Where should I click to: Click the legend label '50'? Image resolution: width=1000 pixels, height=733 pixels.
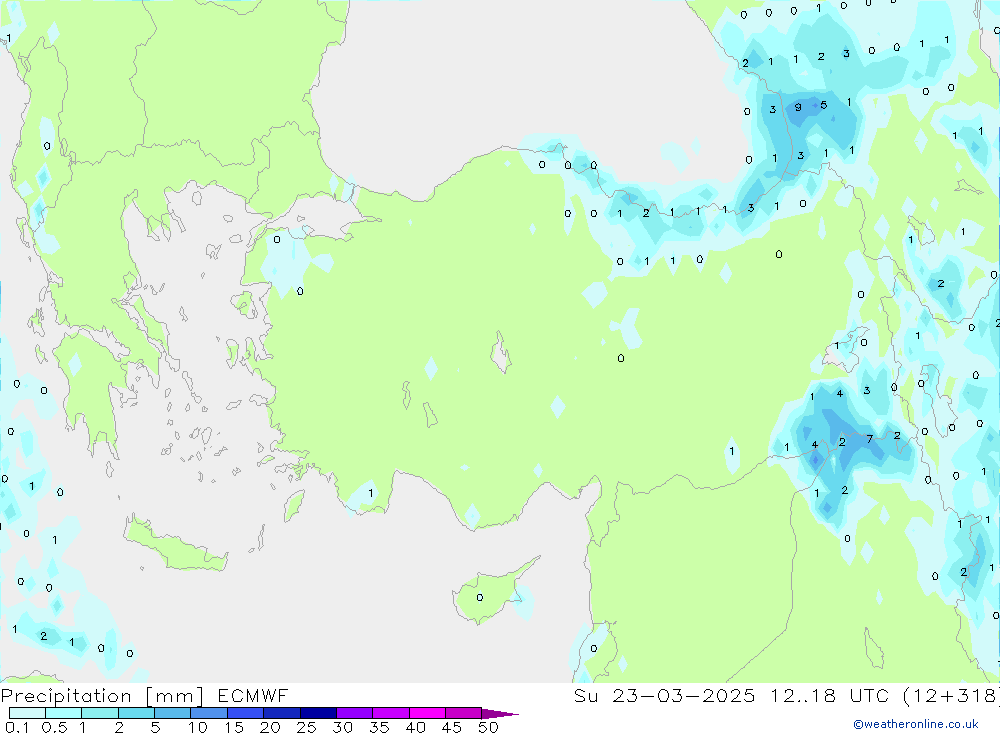point(488,727)
